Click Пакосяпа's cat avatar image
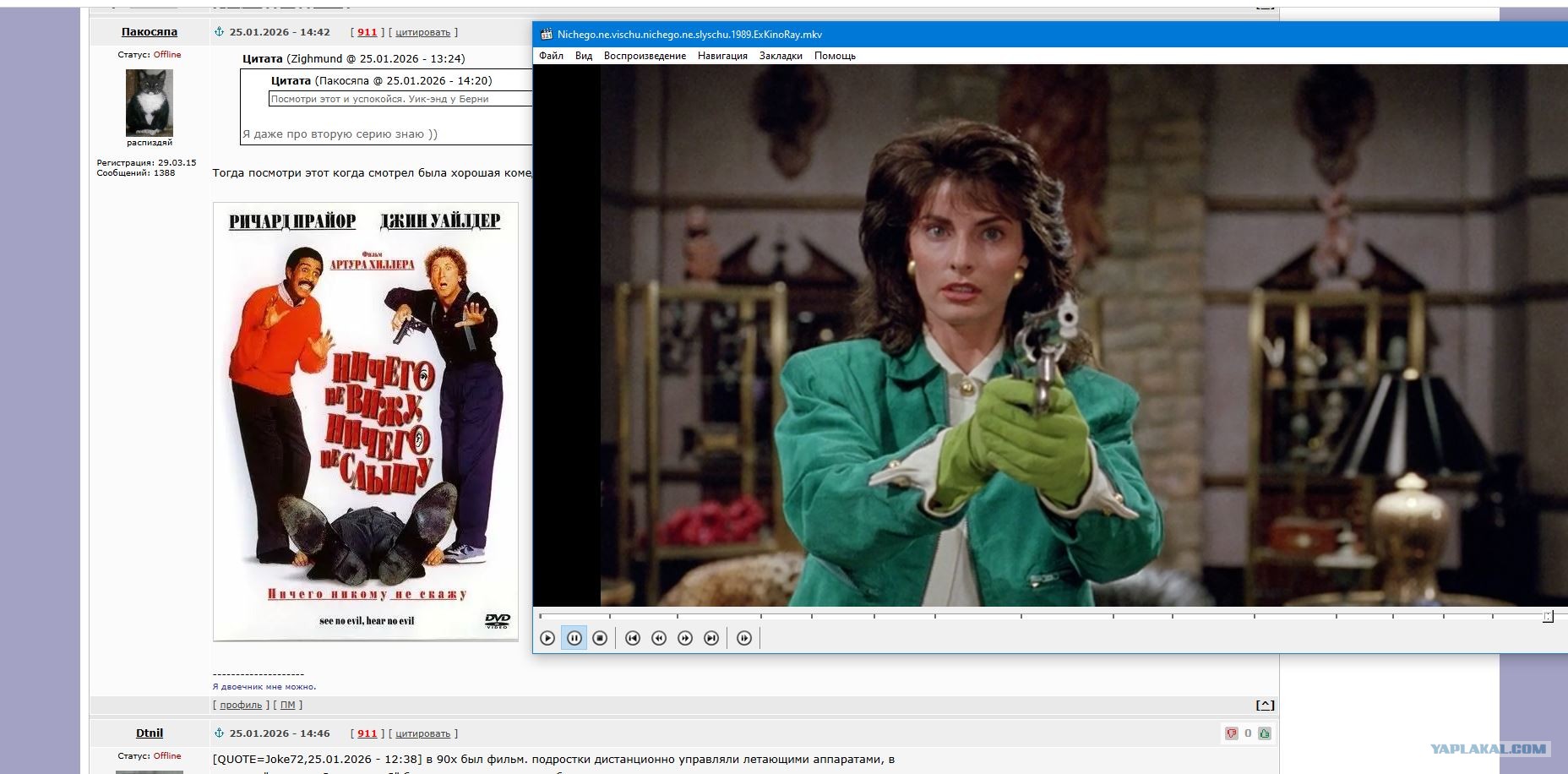 (150, 102)
